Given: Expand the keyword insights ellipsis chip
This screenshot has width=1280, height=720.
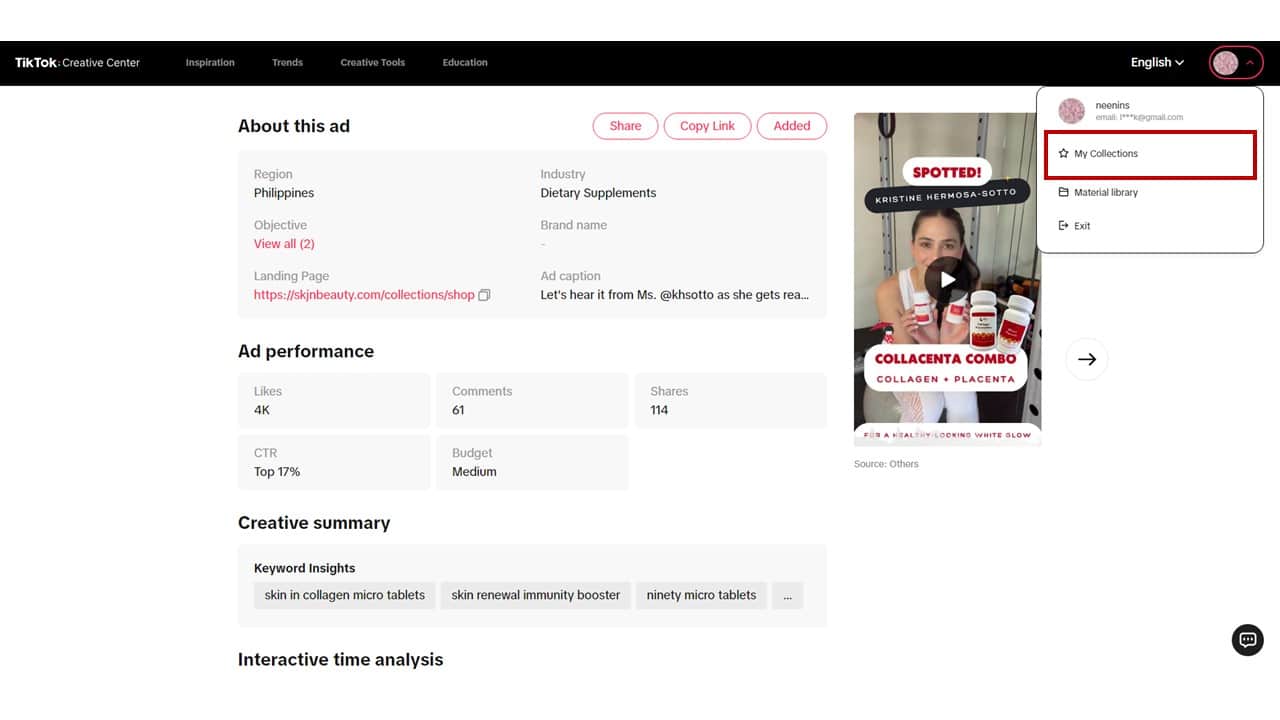Looking at the screenshot, I should click(787, 595).
